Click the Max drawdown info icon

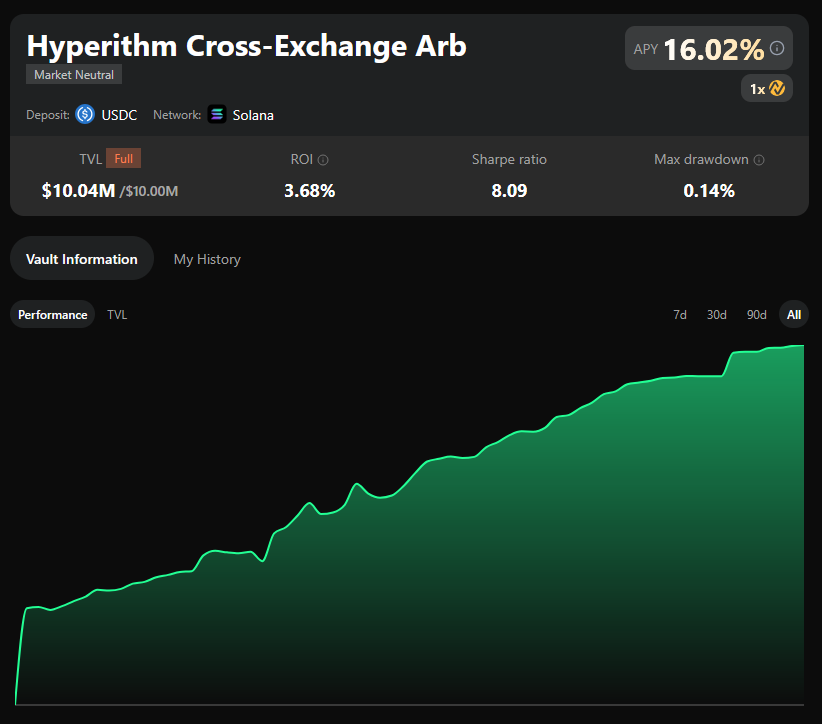(x=759, y=160)
